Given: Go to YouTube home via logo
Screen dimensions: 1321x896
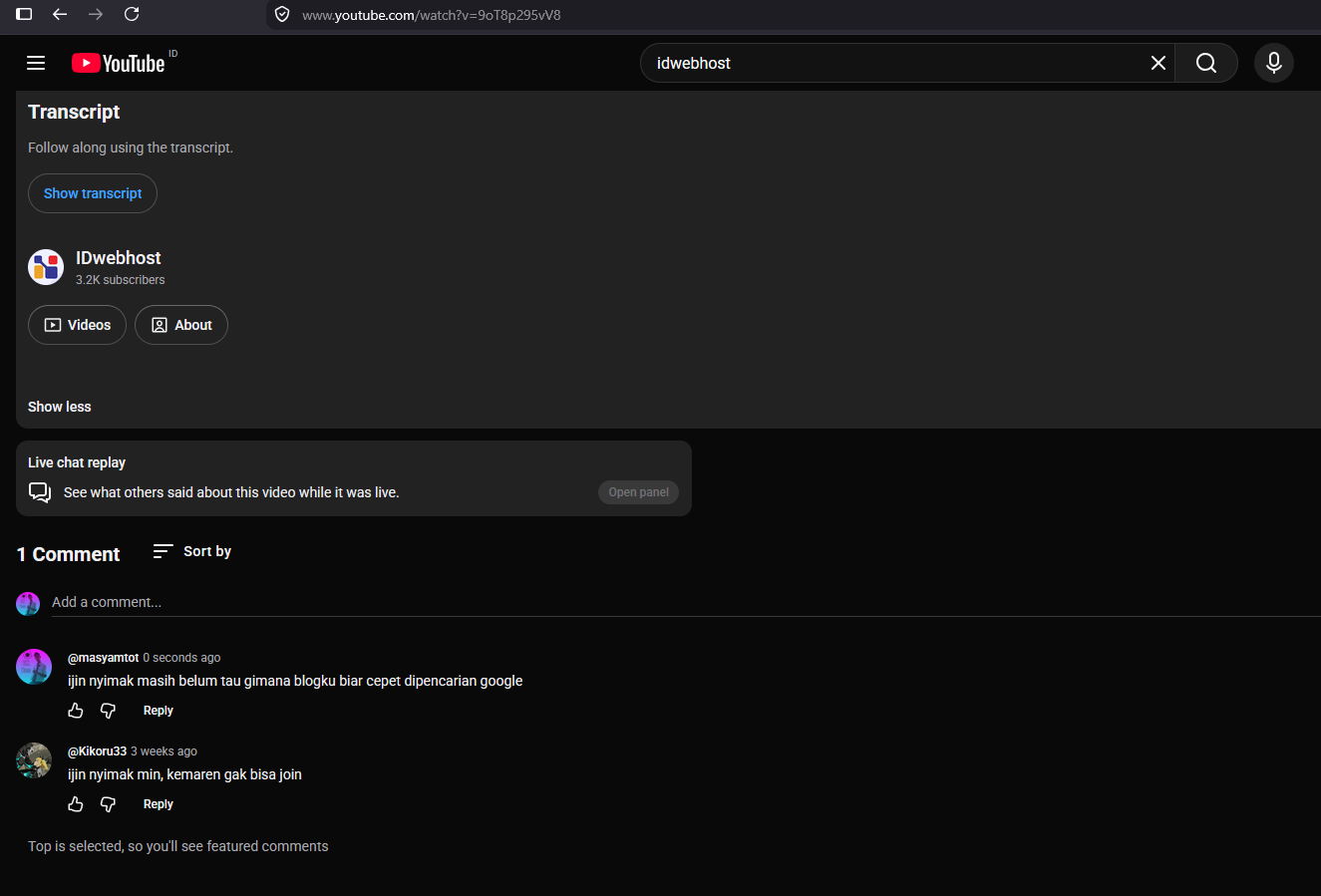Looking at the screenshot, I should tap(119, 63).
